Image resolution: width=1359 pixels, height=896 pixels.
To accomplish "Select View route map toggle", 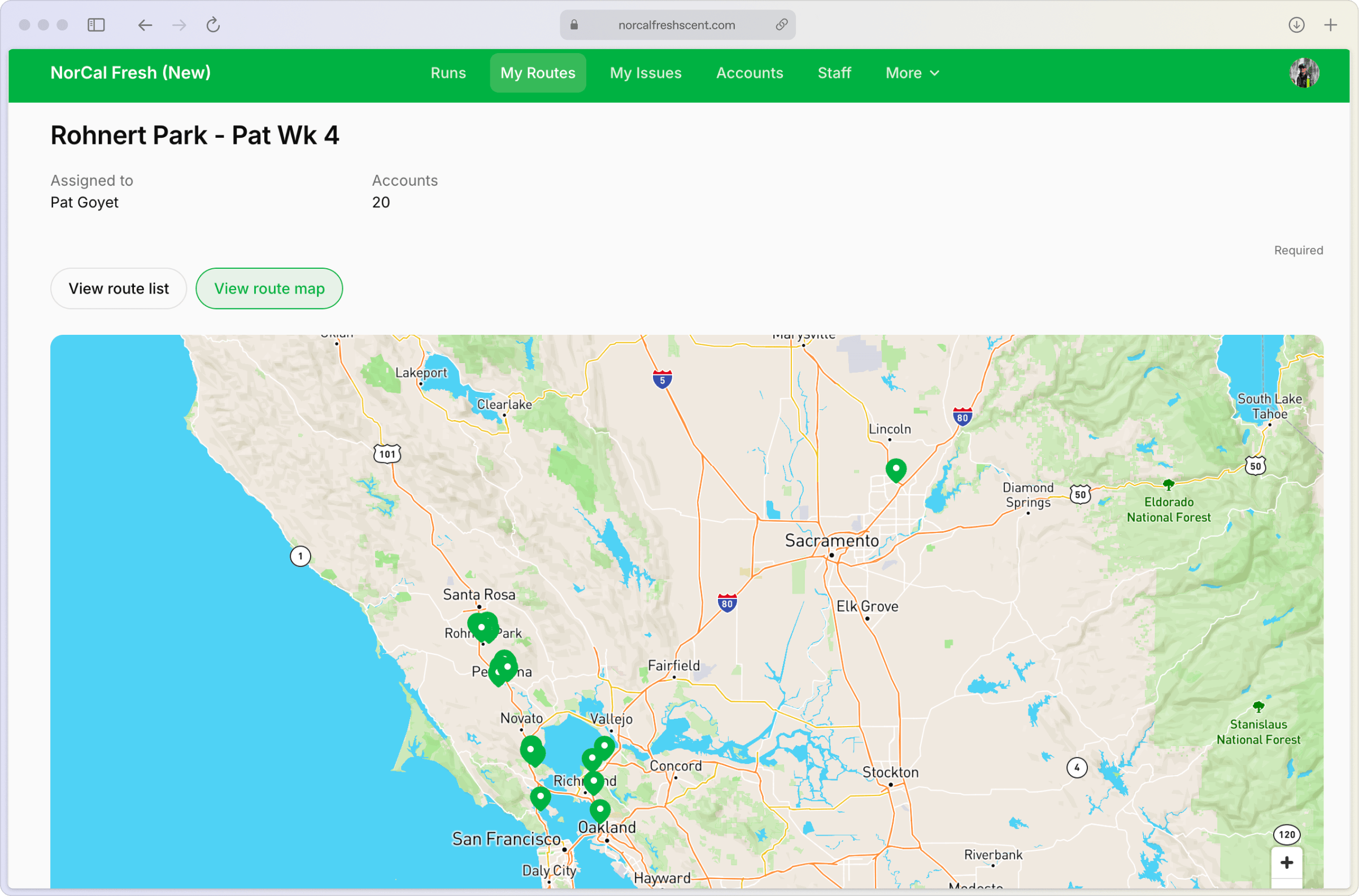I will point(269,289).
